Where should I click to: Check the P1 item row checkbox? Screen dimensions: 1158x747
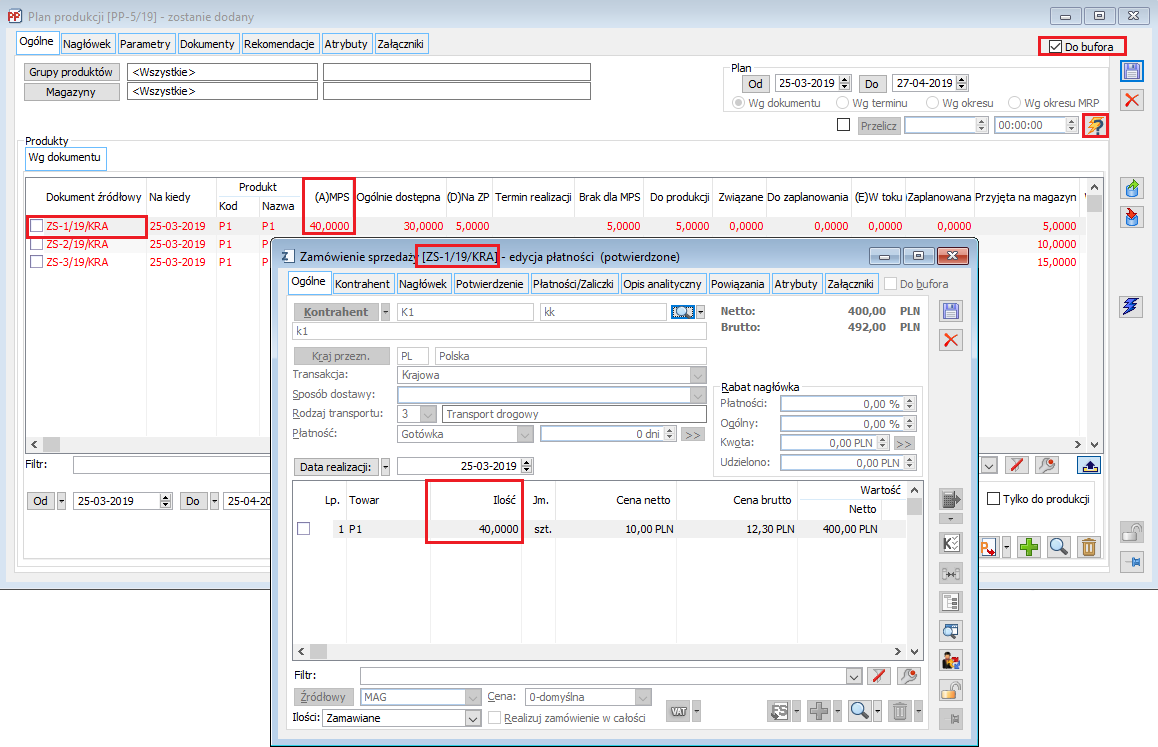click(304, 528)
